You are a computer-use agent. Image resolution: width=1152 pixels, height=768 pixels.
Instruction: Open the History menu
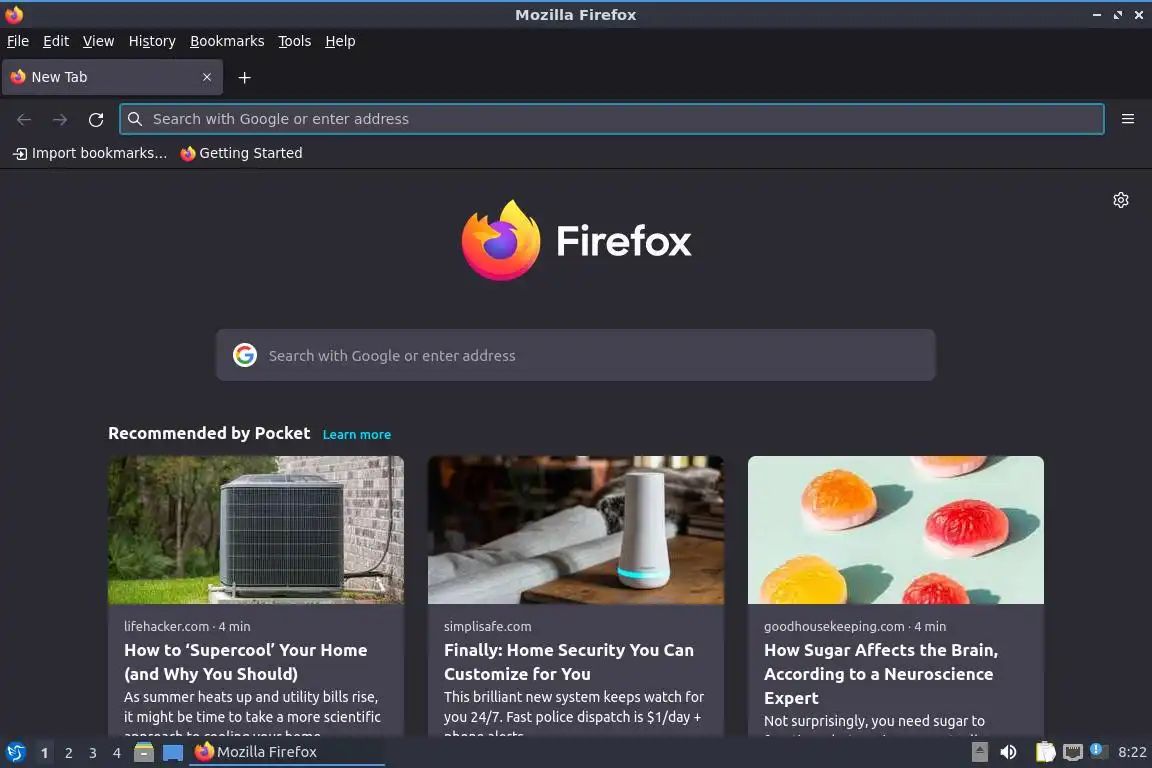[152, 41]
